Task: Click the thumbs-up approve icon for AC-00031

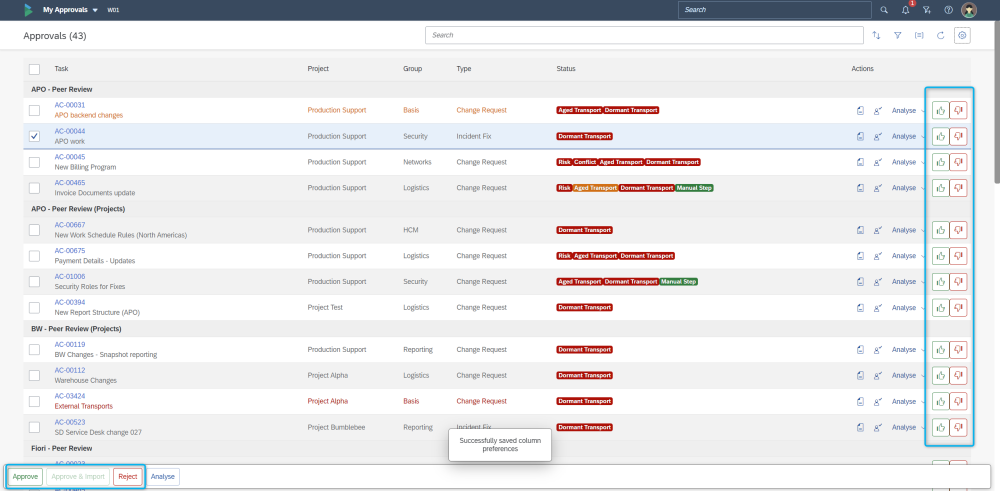Action: tap(940, 110)
